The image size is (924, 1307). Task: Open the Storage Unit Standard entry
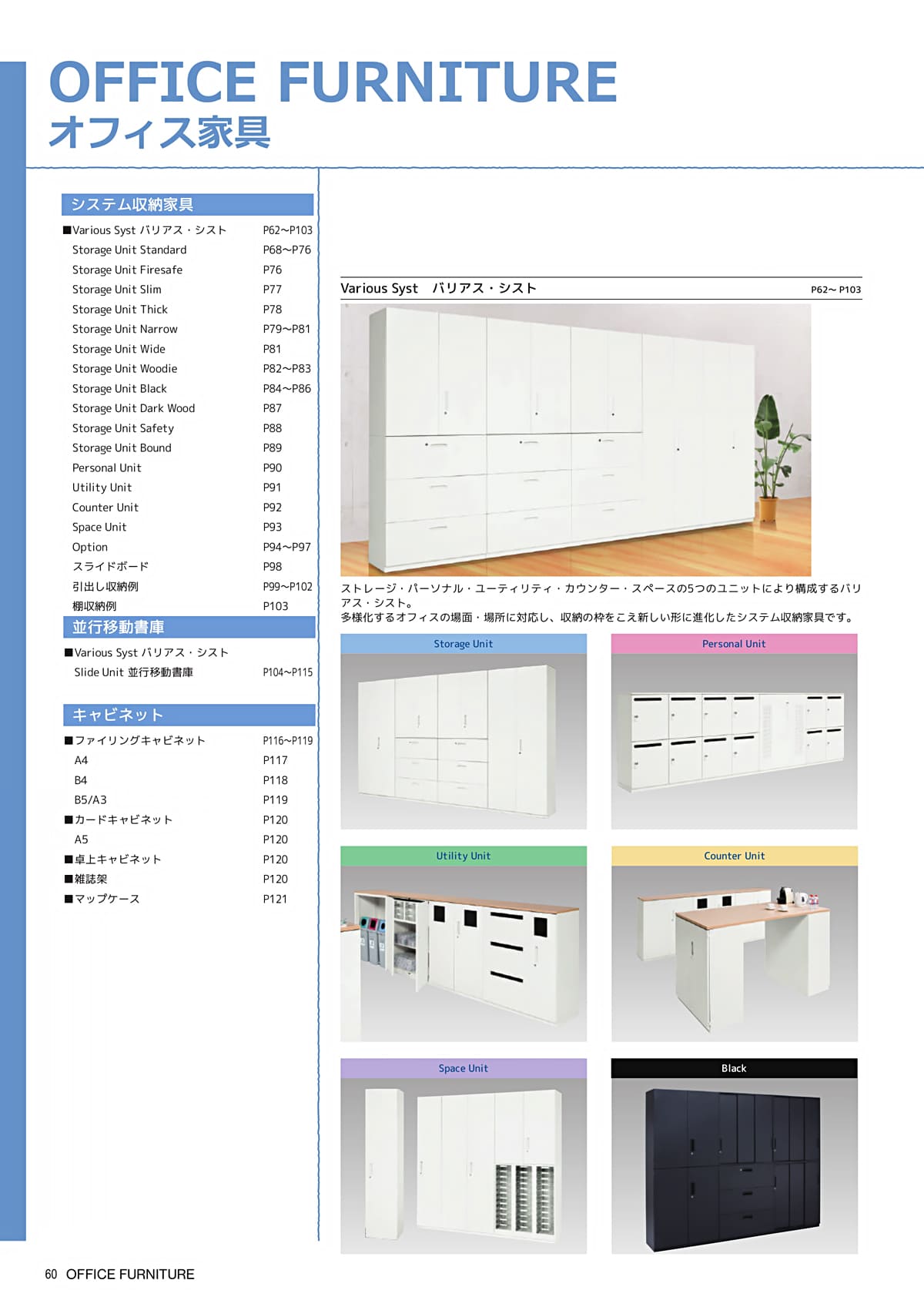point(129,250)
